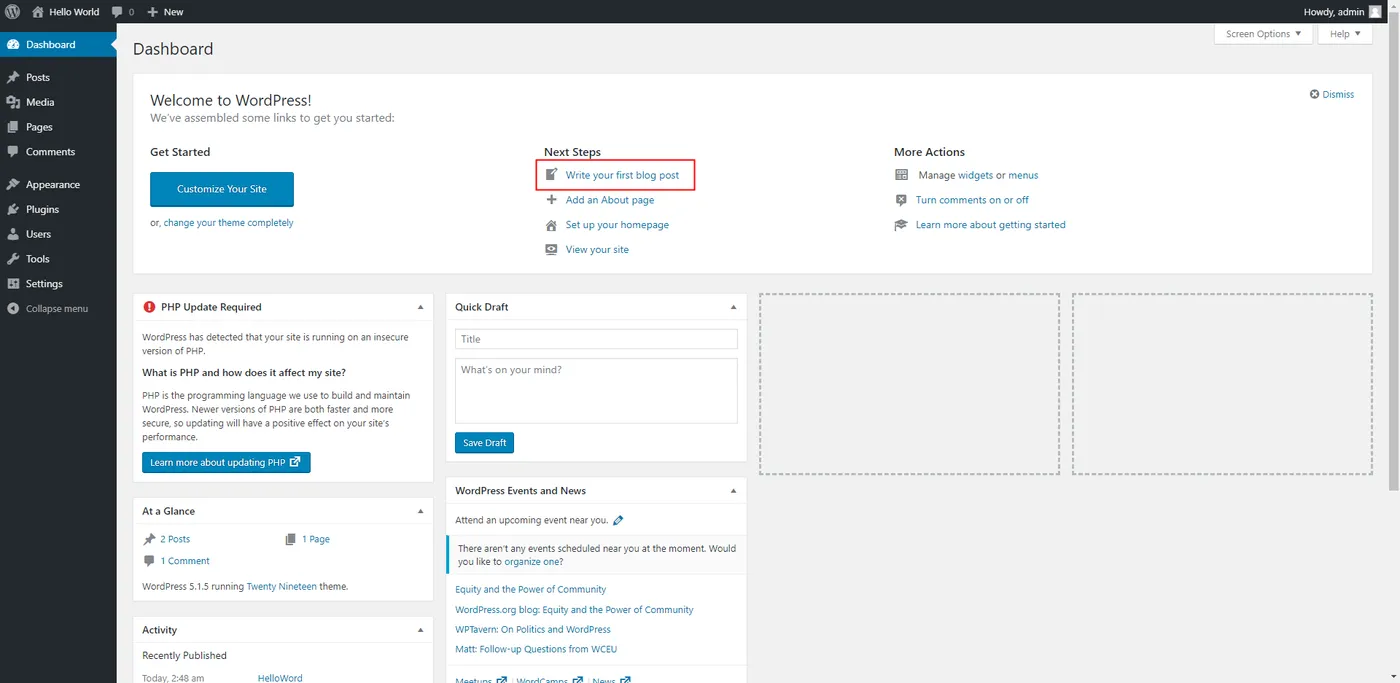The height and width of the screenshot is (683, 1400).
Task: Open Matt: Follow-up Questions from WCEU
Action: point(536,650)
